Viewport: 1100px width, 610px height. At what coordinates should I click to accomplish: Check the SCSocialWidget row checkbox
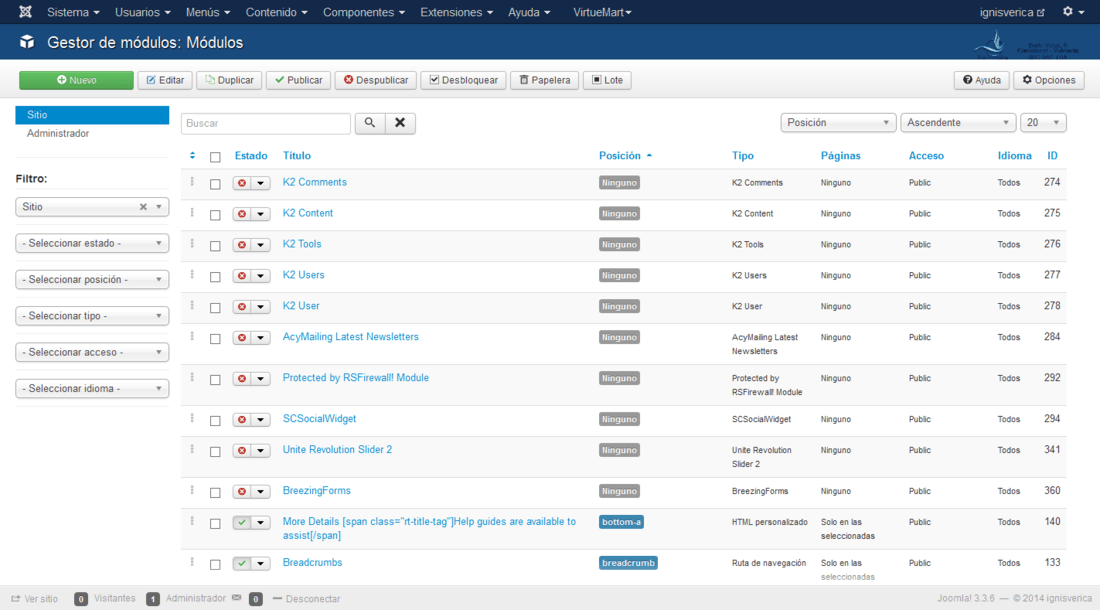coord(215,420)
